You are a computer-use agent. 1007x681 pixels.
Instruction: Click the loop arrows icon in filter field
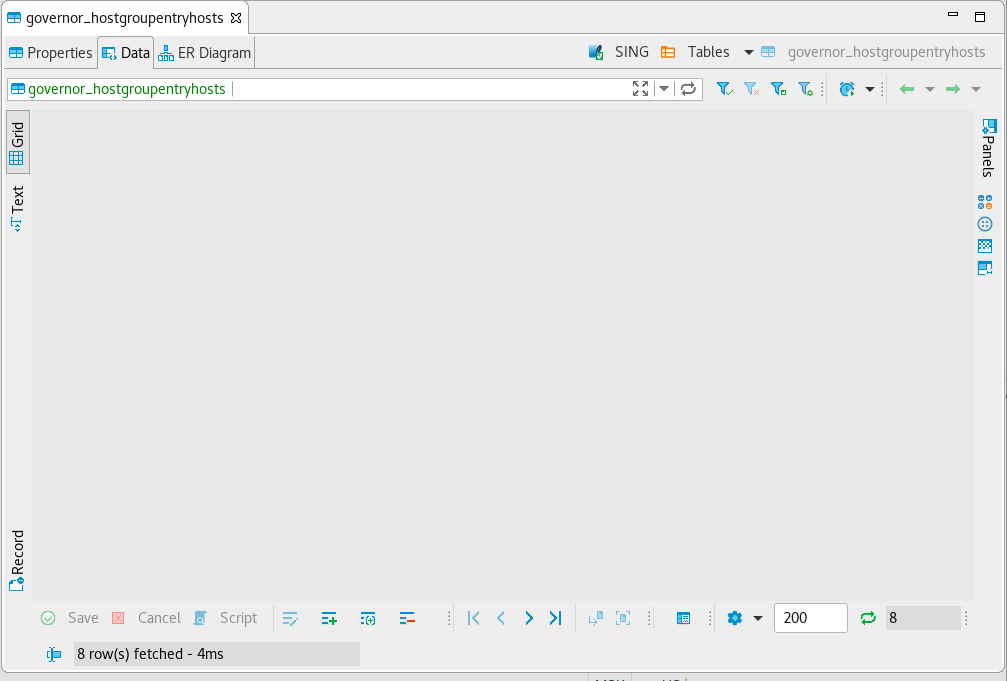(x=688, y=89)
